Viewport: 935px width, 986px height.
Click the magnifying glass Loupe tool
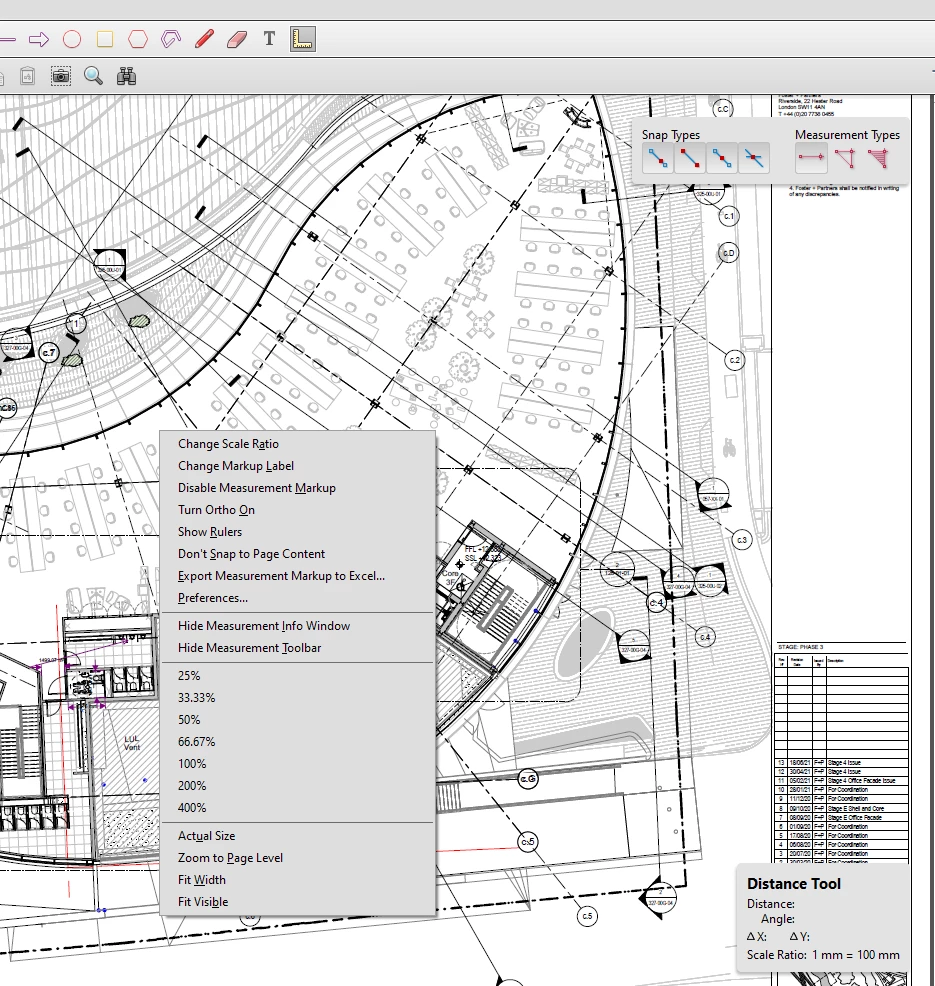(x=94, y=76)
